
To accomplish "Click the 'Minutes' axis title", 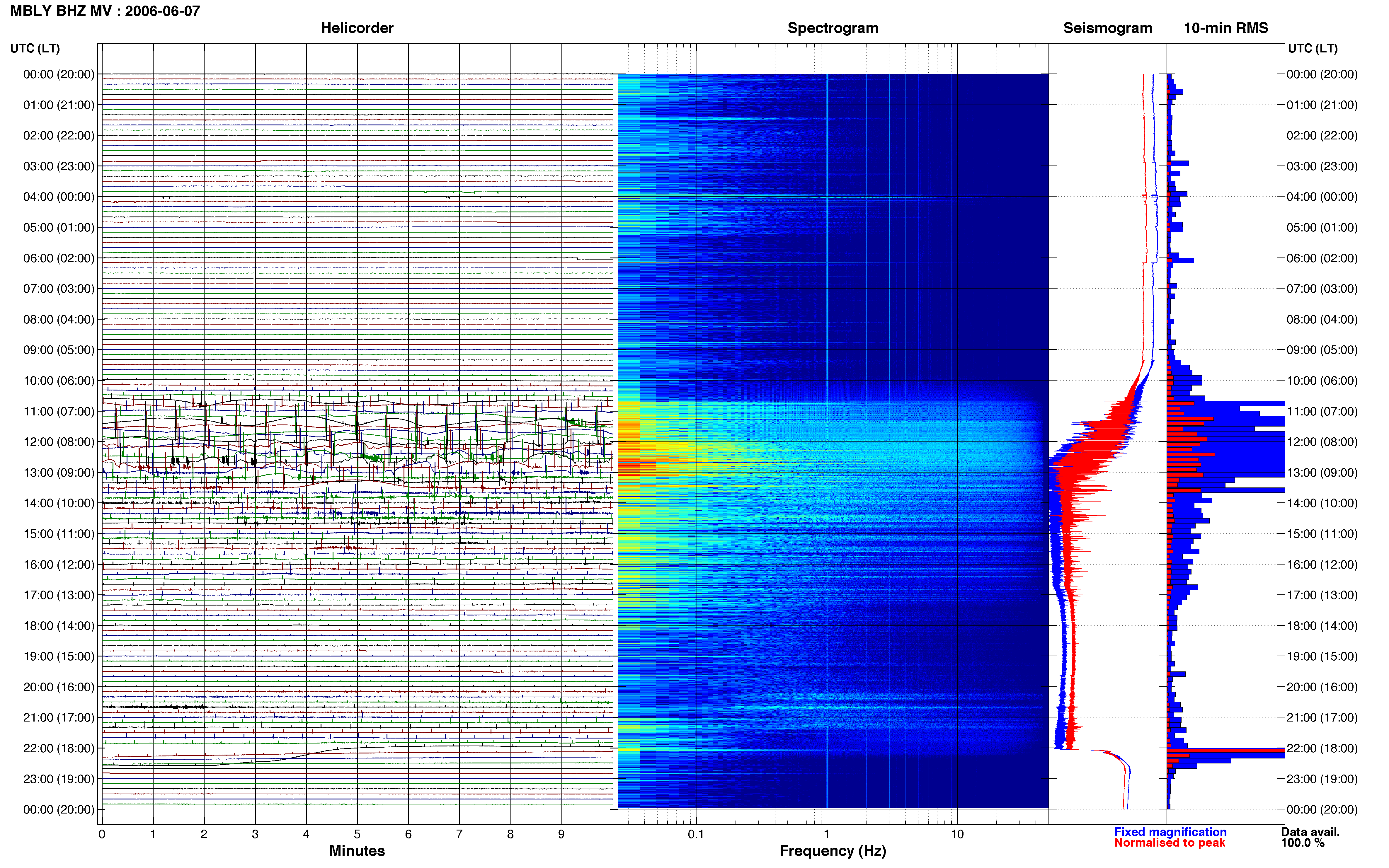I will [357, 851].
